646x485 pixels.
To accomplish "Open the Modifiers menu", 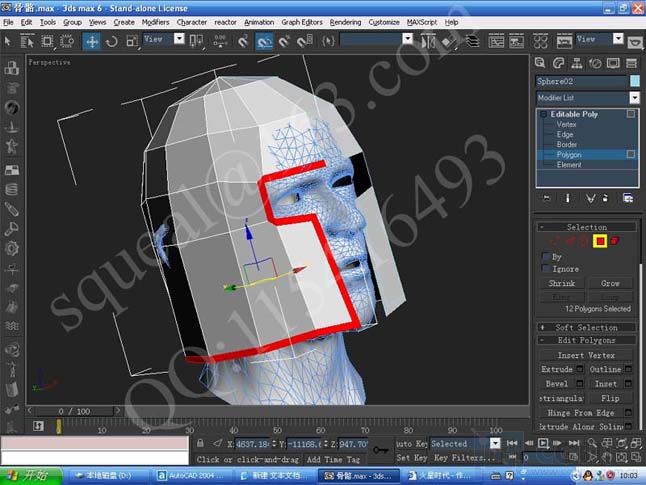I will (x=155, y=22).
